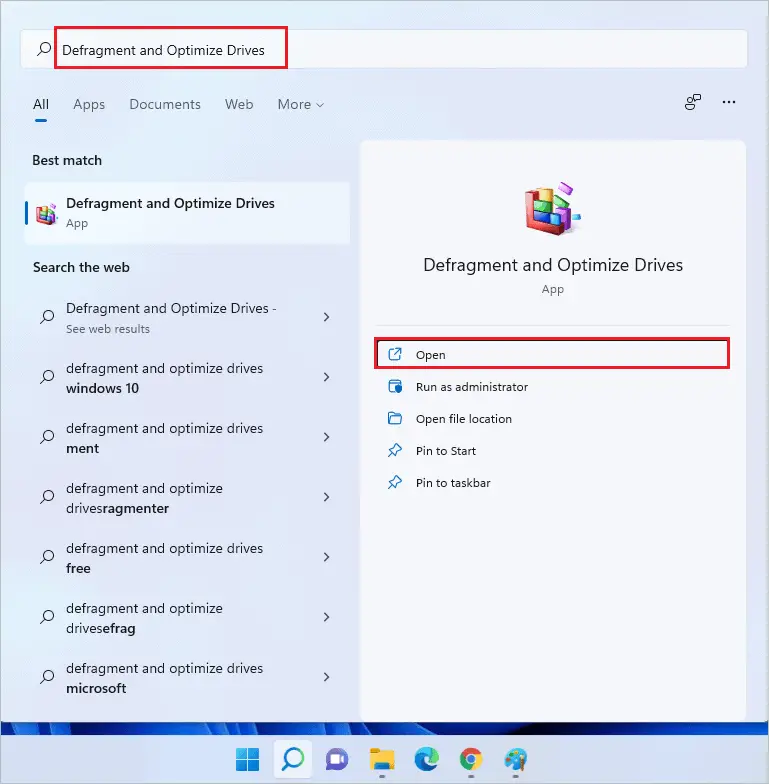
Task: Click search icon beside drivesefrag suggestion
Action: [x=47, y=616]
